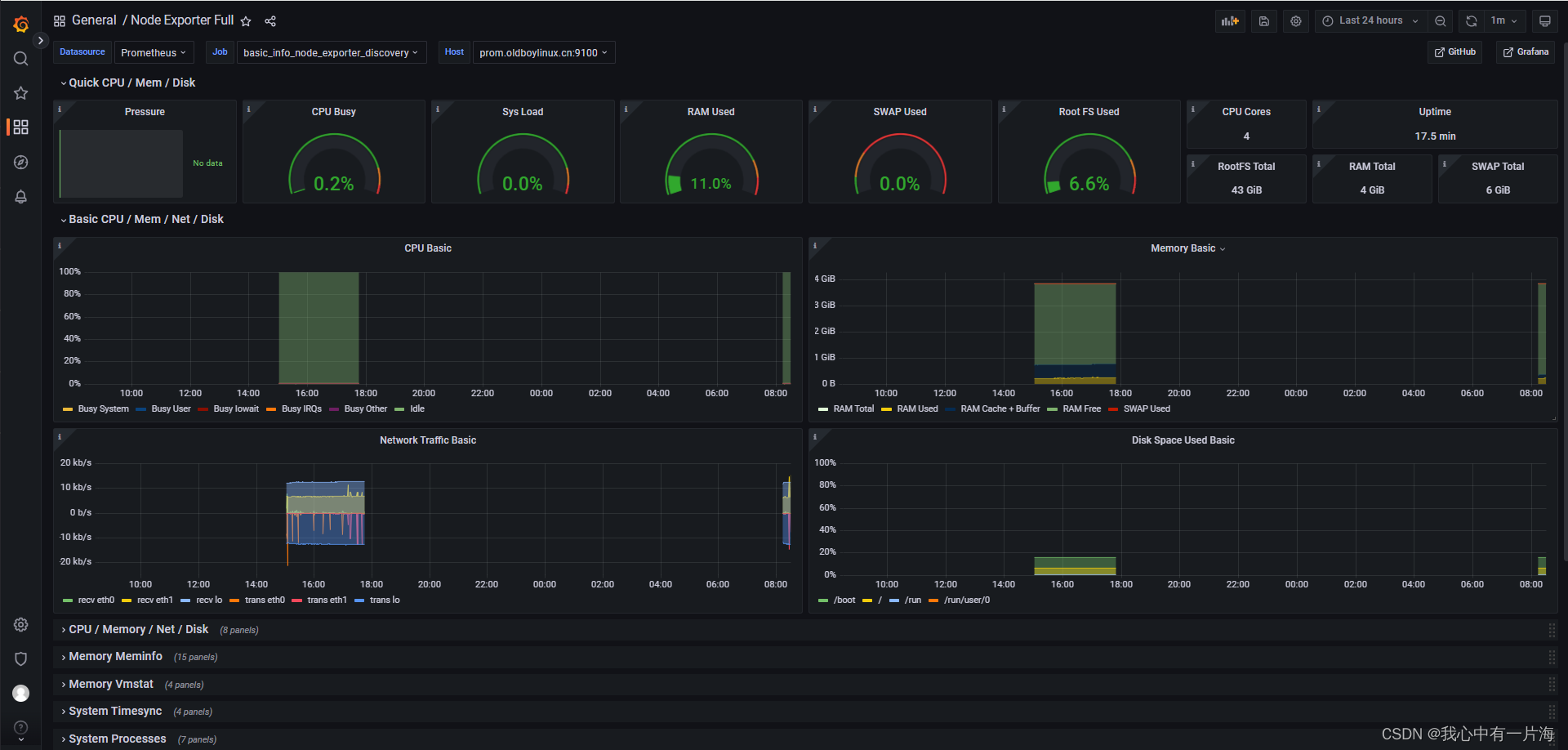Screen dimensions: 1568x750
Task: Open Disk Space Used Basic title menu
Action: (1183, 440)
